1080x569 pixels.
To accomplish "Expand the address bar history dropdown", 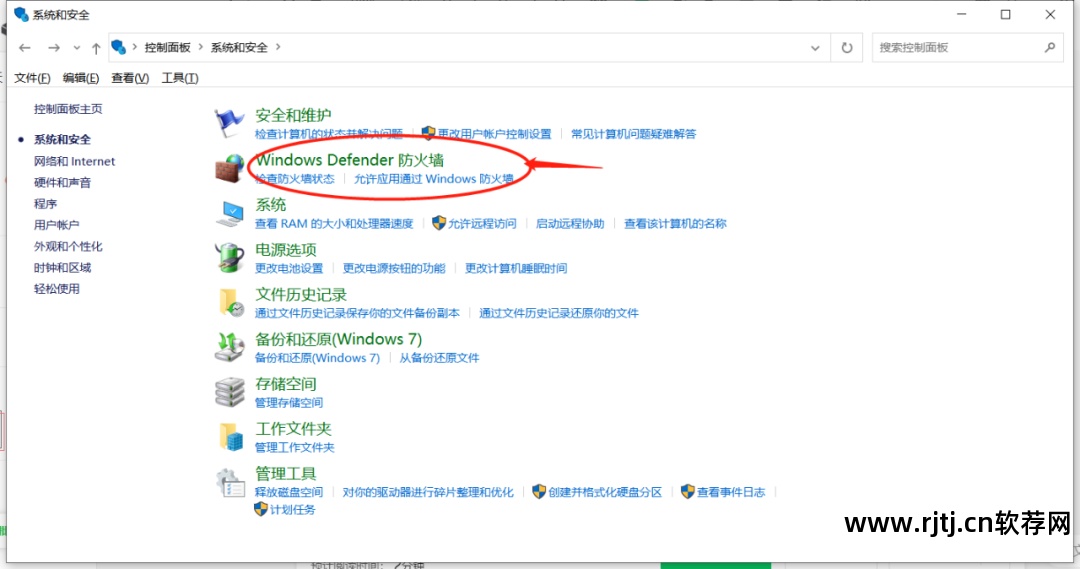I will tap(815, 48).
